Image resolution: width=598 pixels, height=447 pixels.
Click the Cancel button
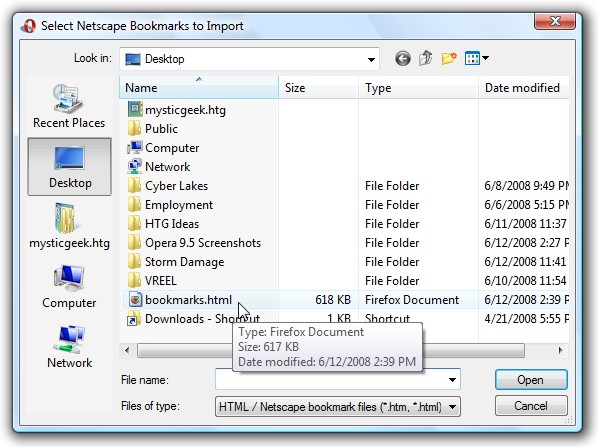pyautogui.click(x=531, y=406)
